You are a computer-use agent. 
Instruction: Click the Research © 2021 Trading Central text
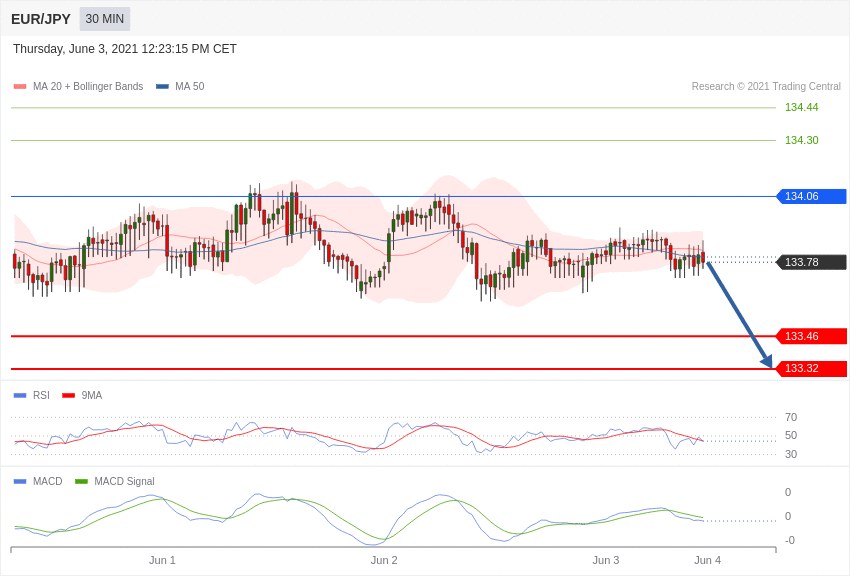pyautogui.click(x=766, y=86)
